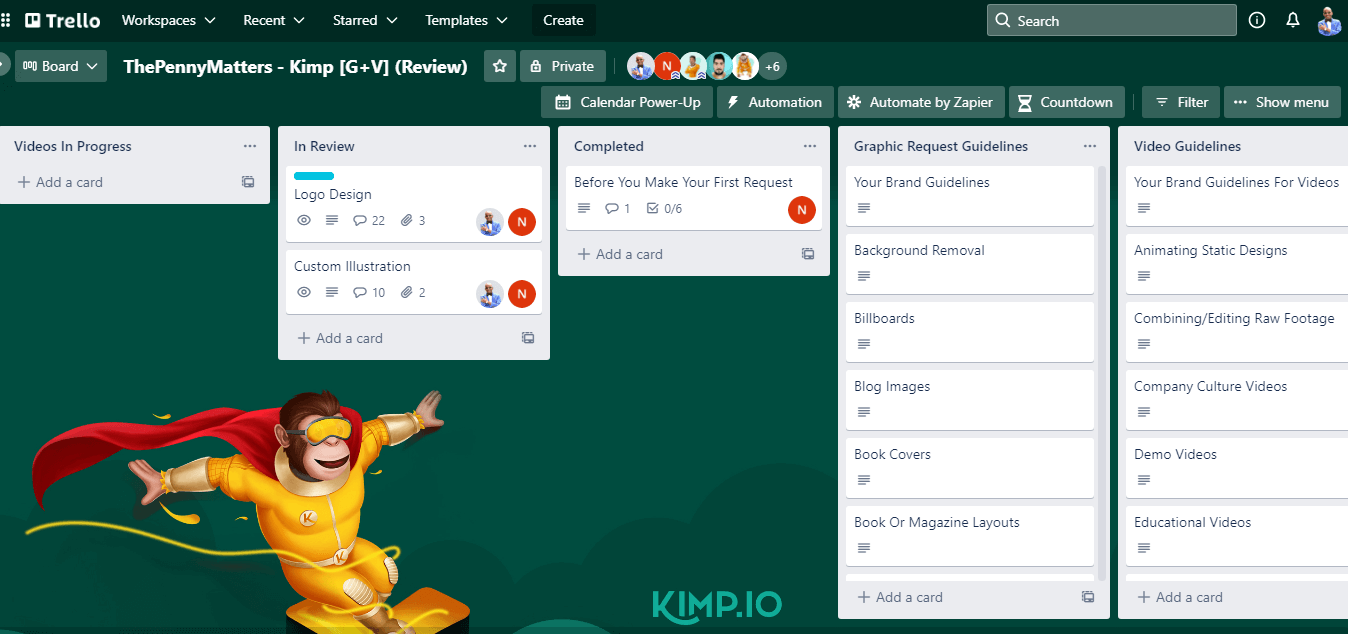Click N member avatar on Custom Illustration
Viewport: 1348px width, 634px height.
pos(522,294)
